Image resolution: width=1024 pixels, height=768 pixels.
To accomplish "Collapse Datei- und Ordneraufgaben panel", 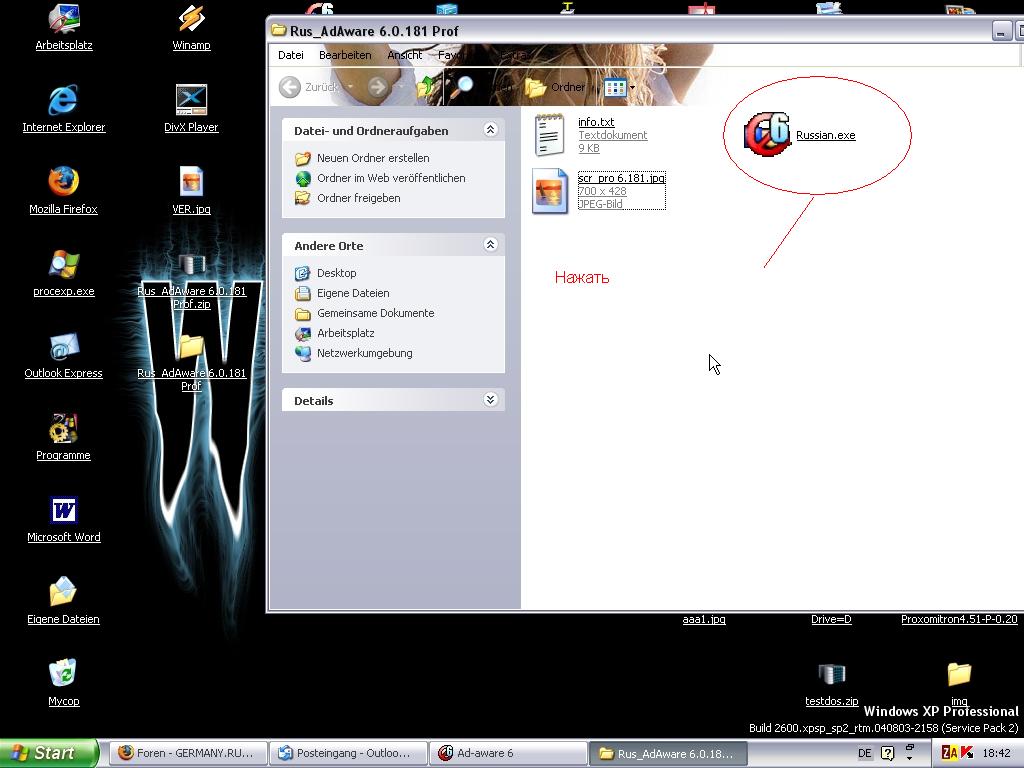I will 490,129.
